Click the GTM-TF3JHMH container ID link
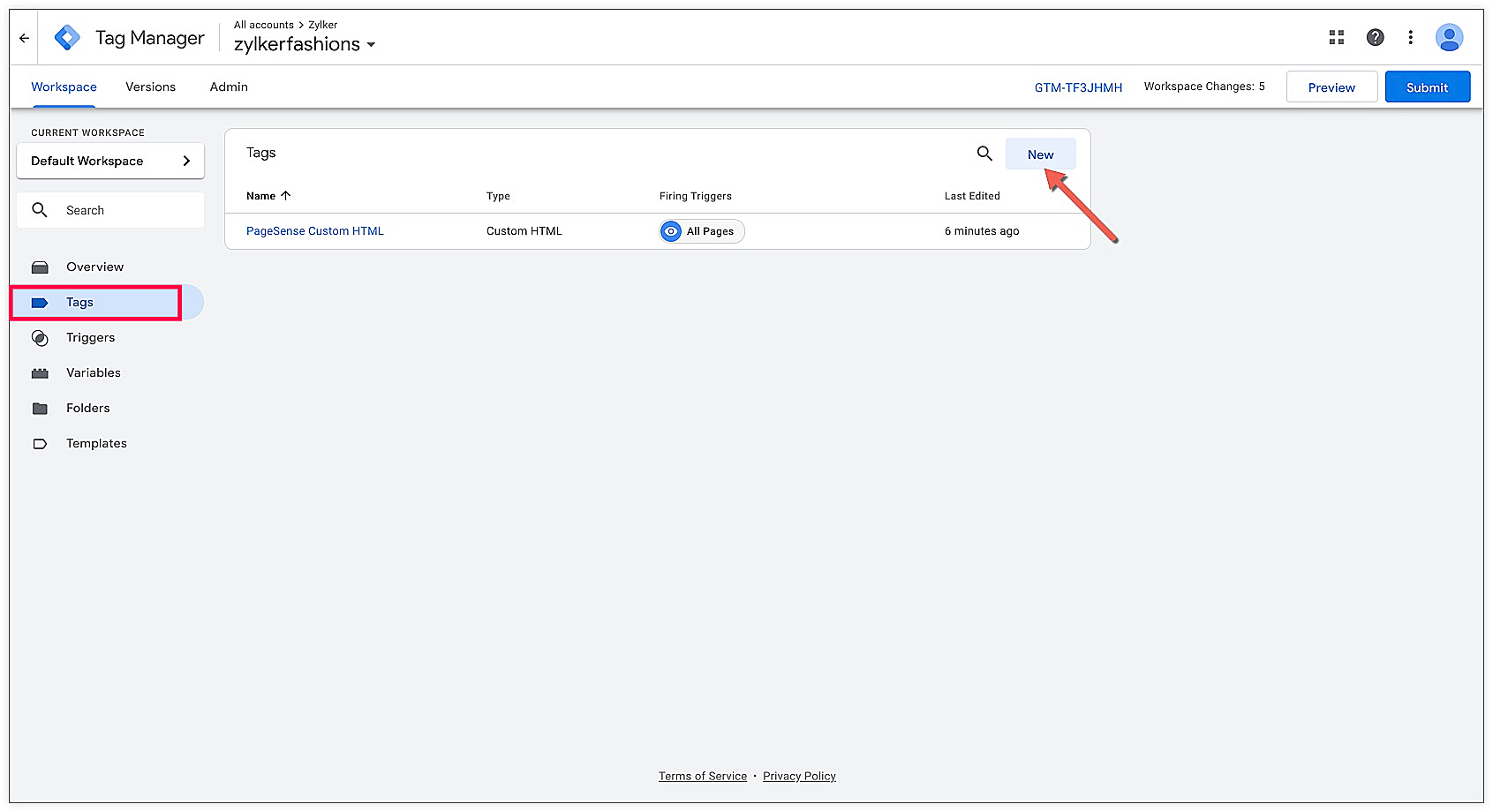 coord(1078,87)
